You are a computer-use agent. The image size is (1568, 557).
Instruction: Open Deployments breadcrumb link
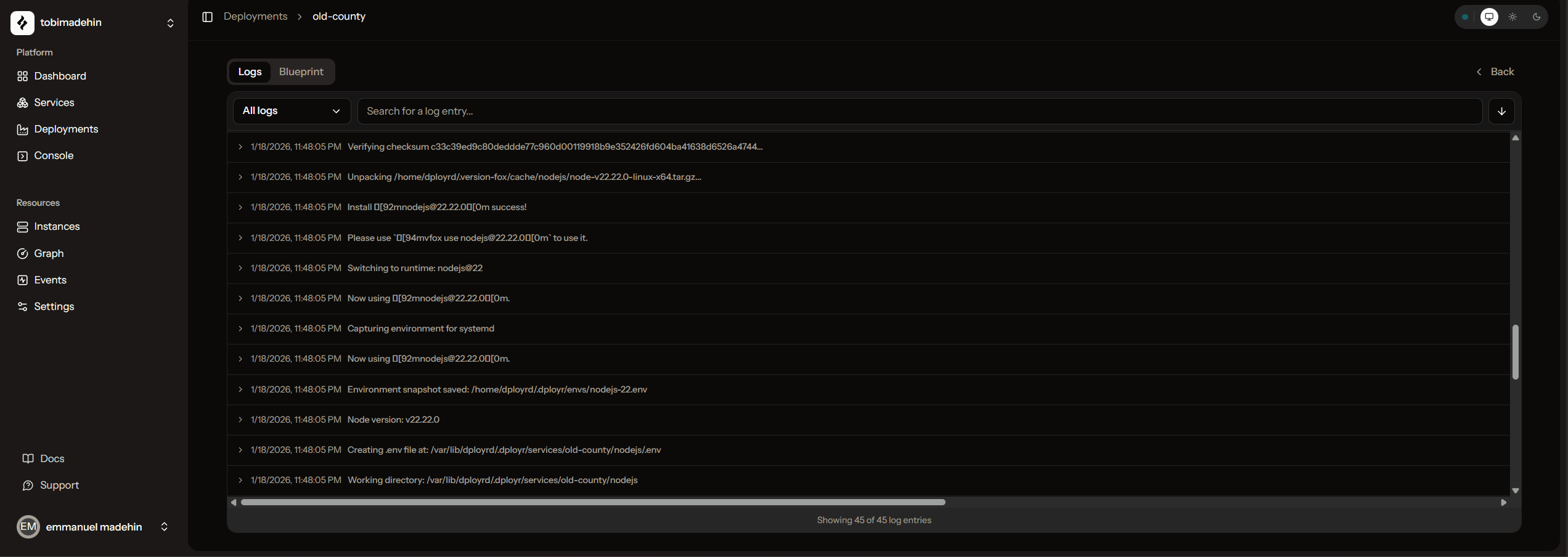[255, 17]
